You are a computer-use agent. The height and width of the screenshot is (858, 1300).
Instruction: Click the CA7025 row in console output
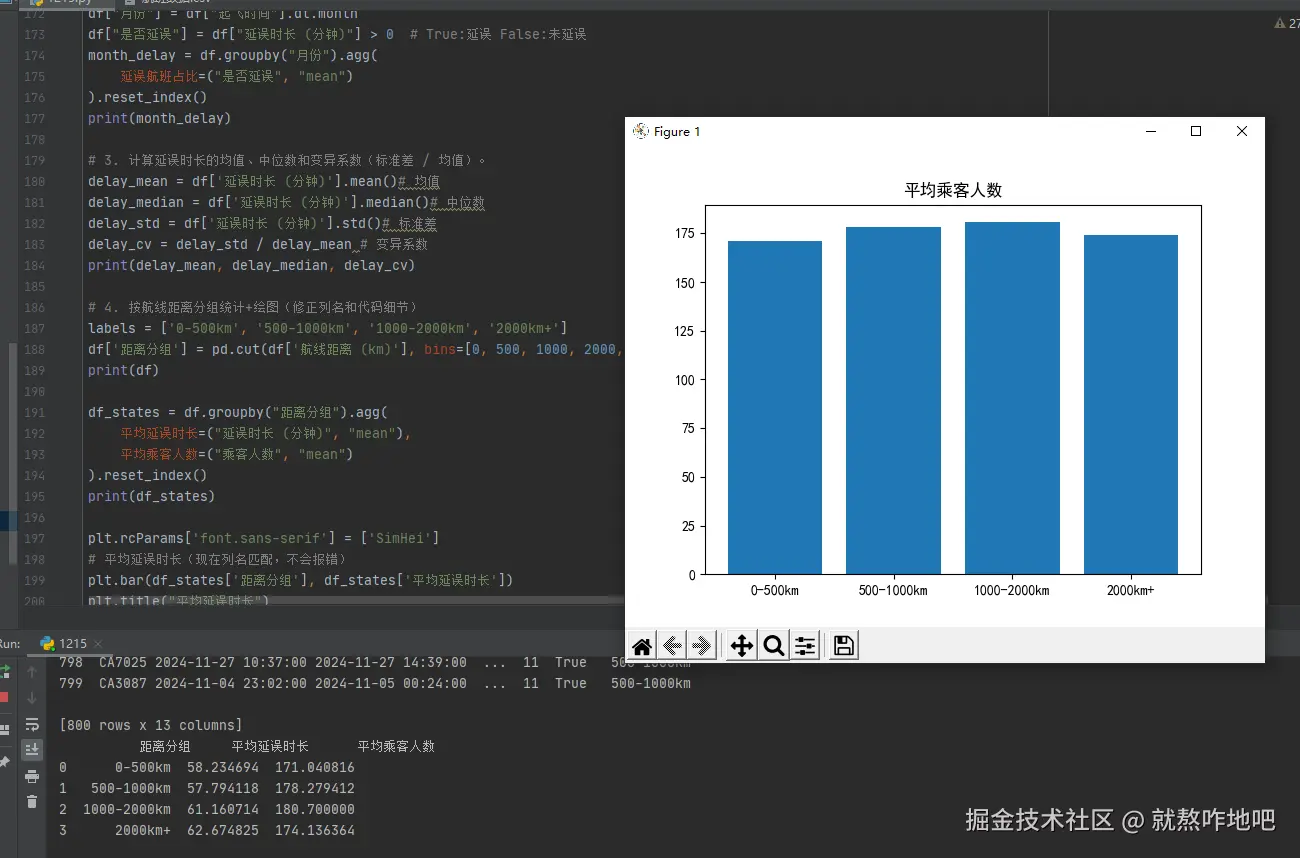[375, 662]
